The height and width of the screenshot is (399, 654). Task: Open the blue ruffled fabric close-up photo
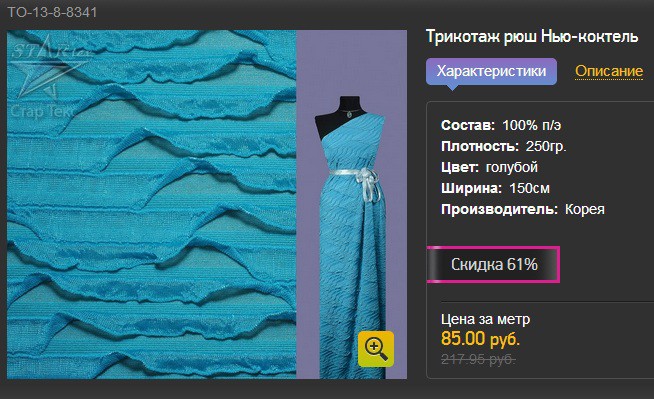point(151,204)
